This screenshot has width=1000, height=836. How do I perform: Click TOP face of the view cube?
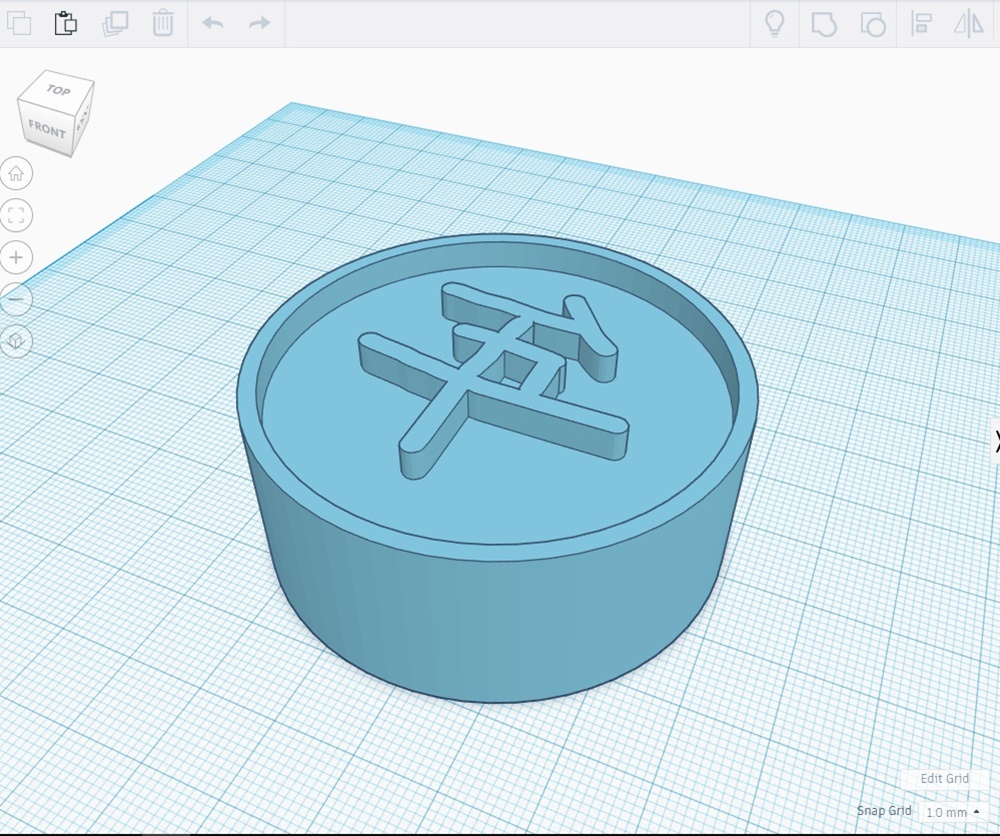coord(59,93)
